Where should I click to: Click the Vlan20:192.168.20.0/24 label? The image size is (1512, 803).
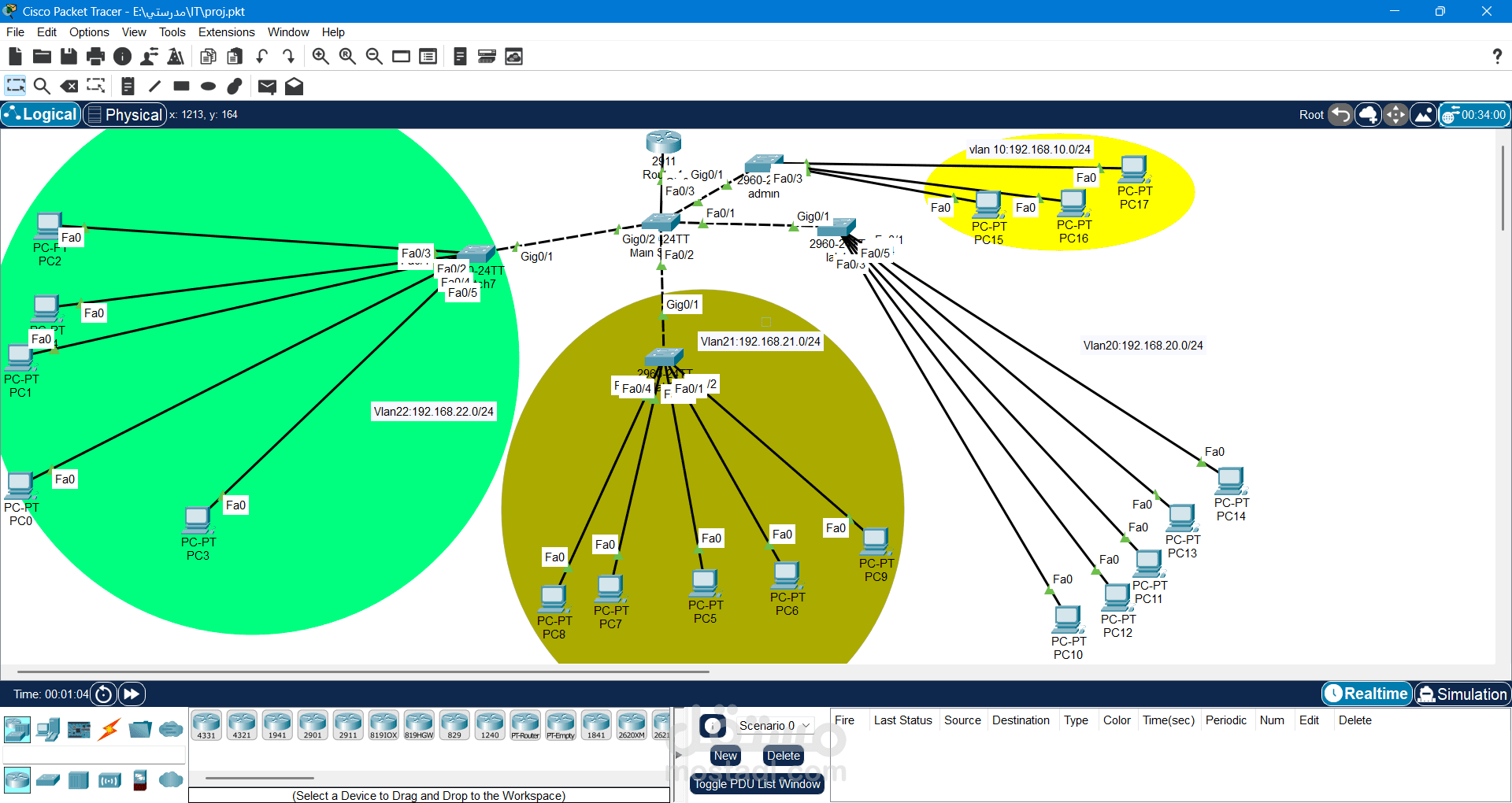point(1143,346)
